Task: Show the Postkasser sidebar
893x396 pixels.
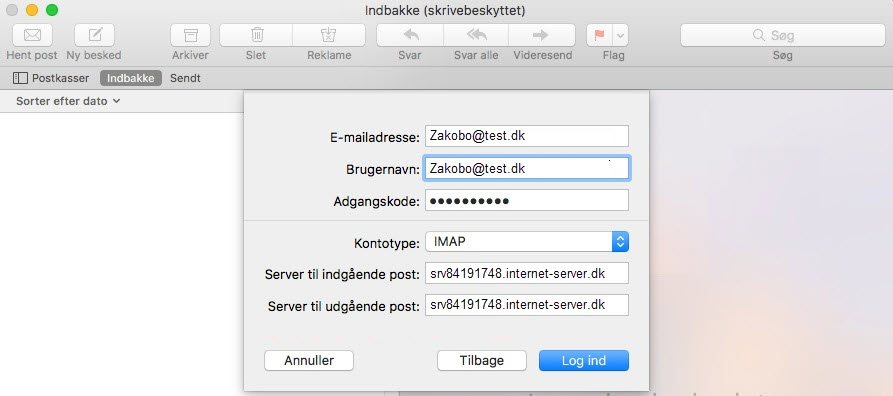Action: click(51, 78)
